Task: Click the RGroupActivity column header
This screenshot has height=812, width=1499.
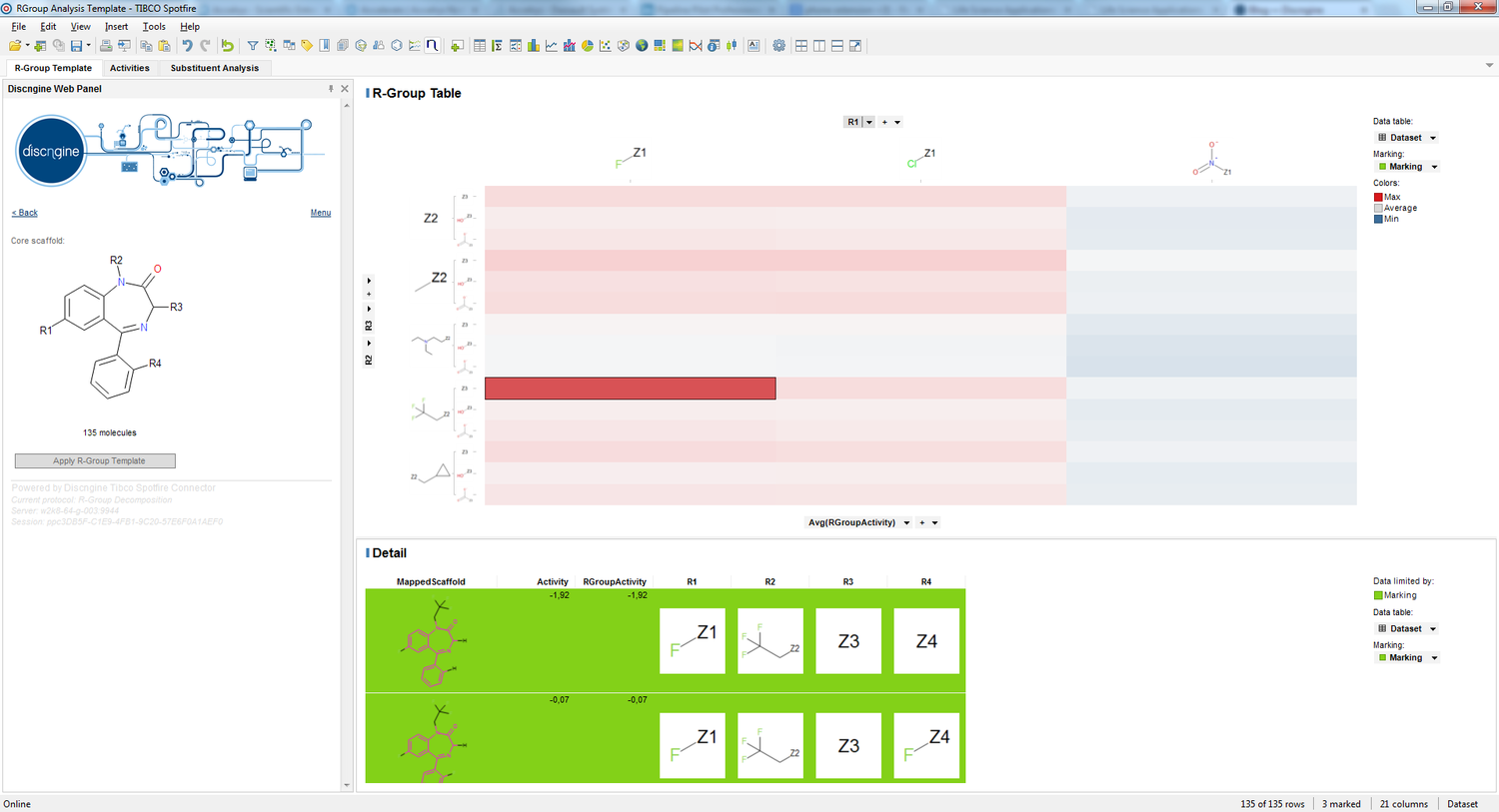Action: 615,581
